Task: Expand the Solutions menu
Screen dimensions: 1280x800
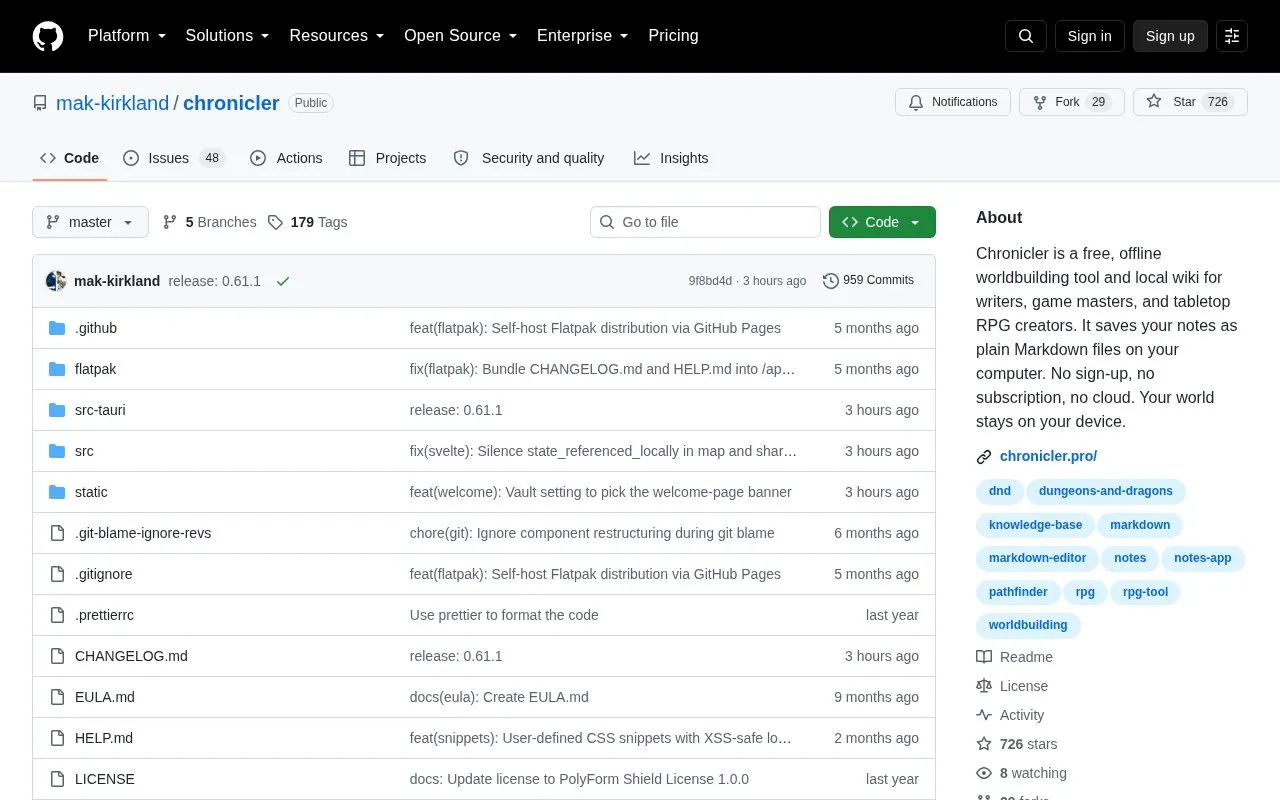Action: (x=227, y=36)
